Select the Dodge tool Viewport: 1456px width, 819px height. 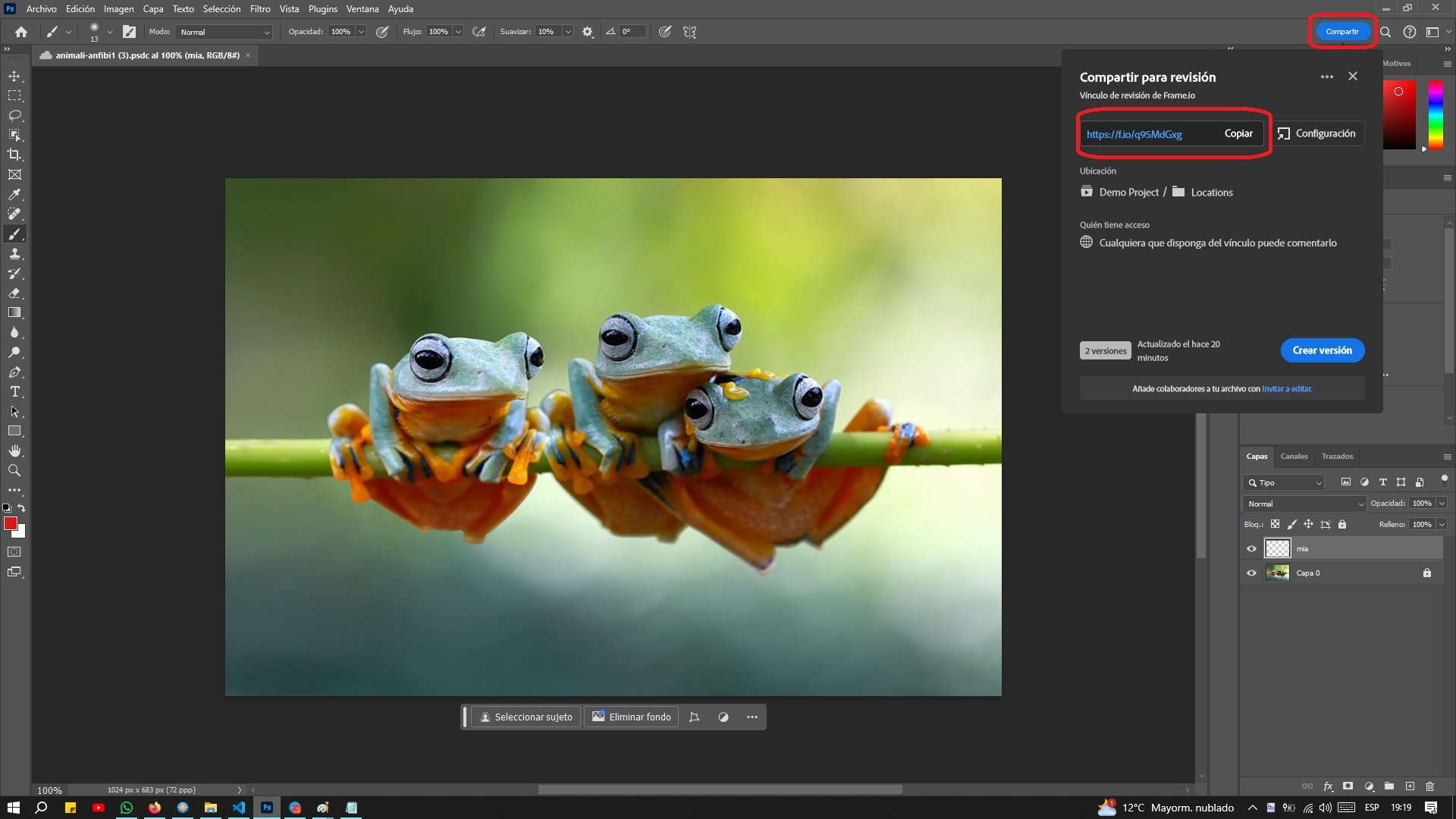click(x=14, y=353)
